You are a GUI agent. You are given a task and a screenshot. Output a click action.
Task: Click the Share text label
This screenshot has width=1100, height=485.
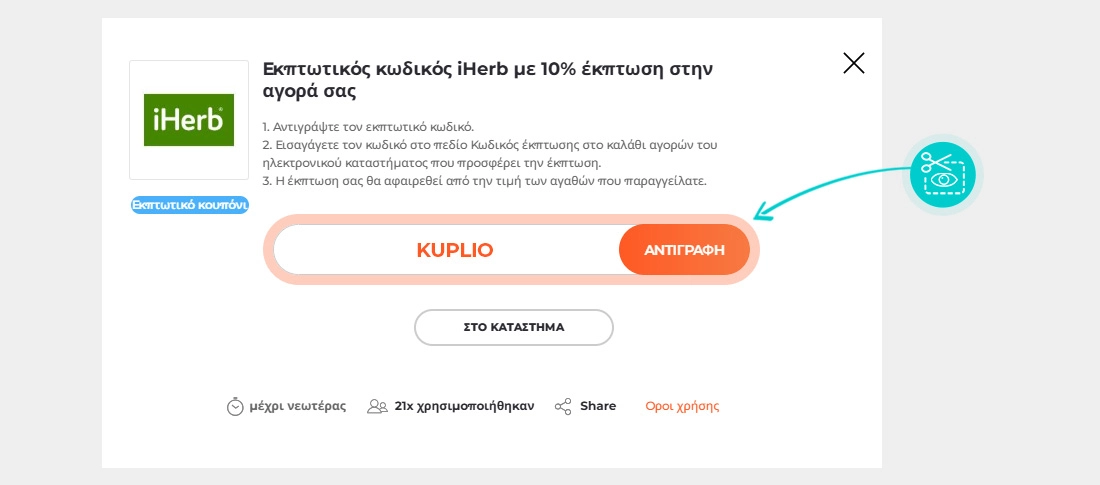[598, 406]
